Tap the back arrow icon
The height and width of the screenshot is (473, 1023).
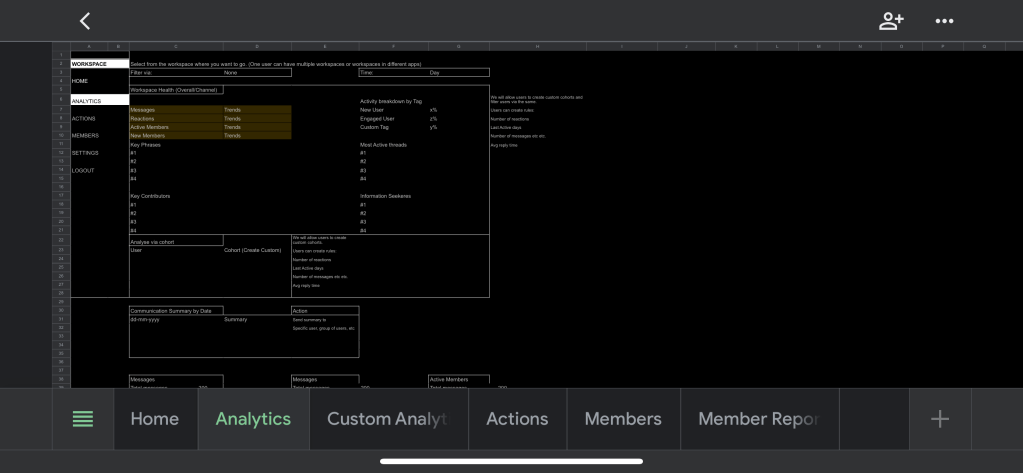coord(85,21)
